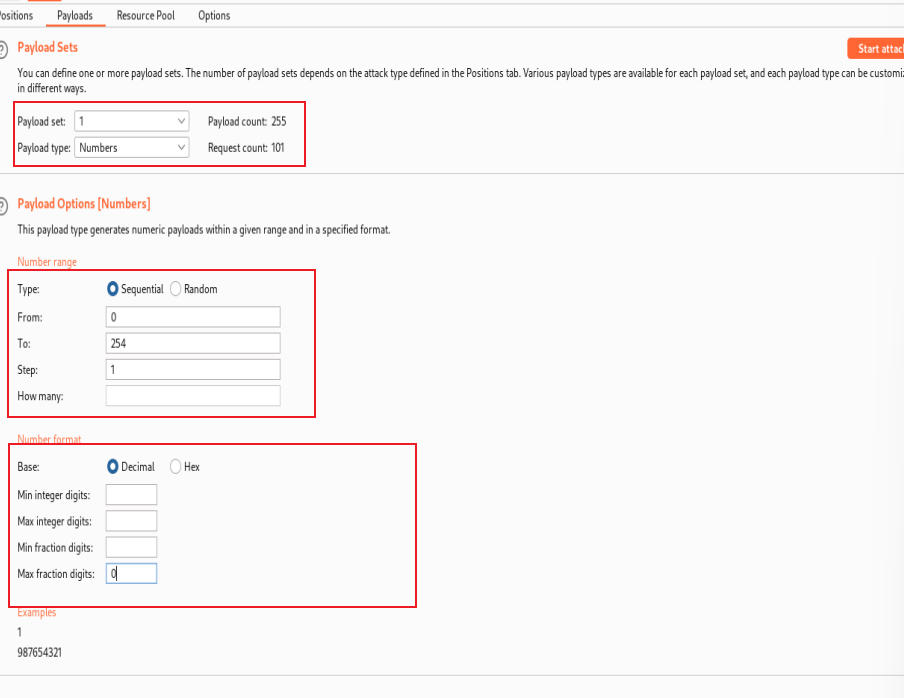The width and height of the screenshot is (904, 698).
Task: Focus the Min integer digits field
Action: pos(131,495)
